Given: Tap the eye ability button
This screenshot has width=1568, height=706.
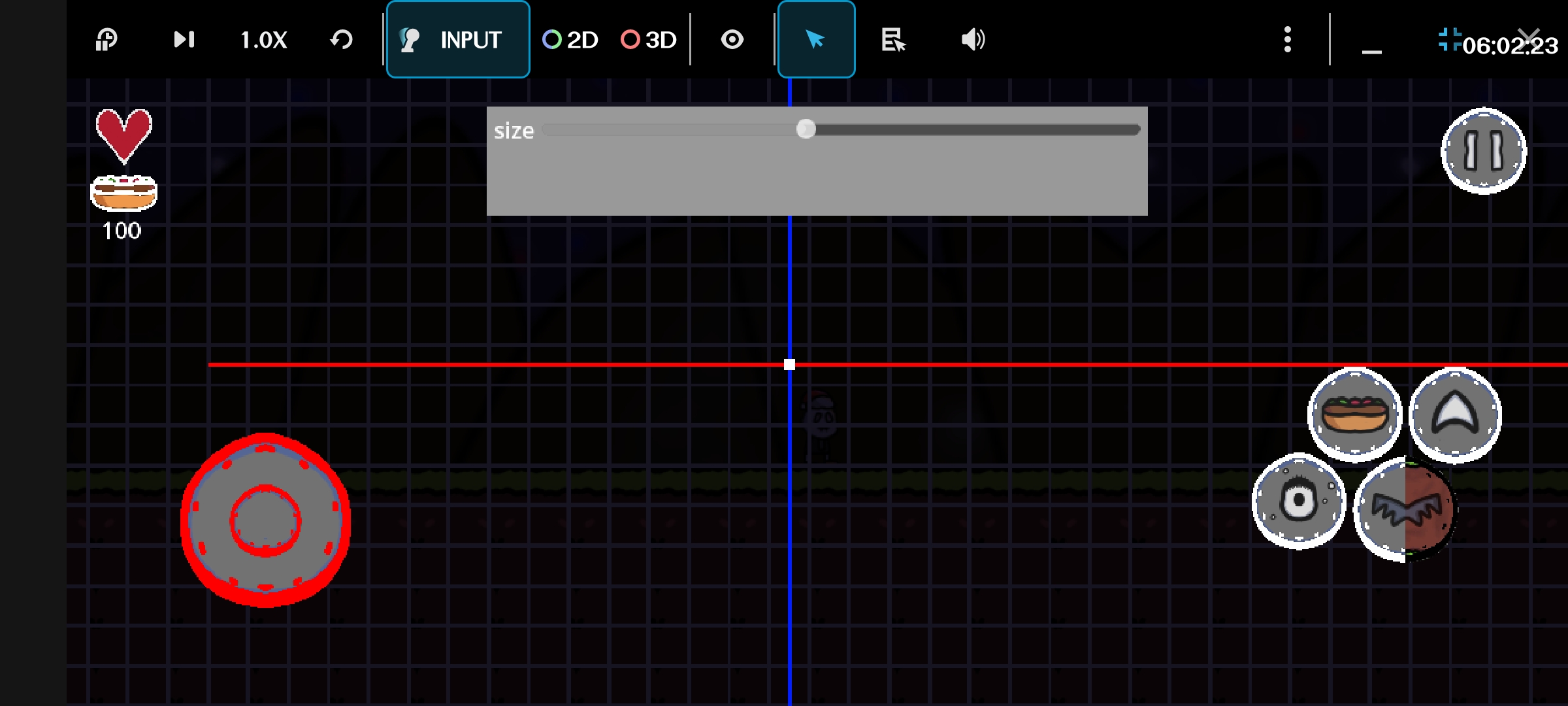Looking at the screenshot, I should pyautogui.click(x=1299, y=501).
